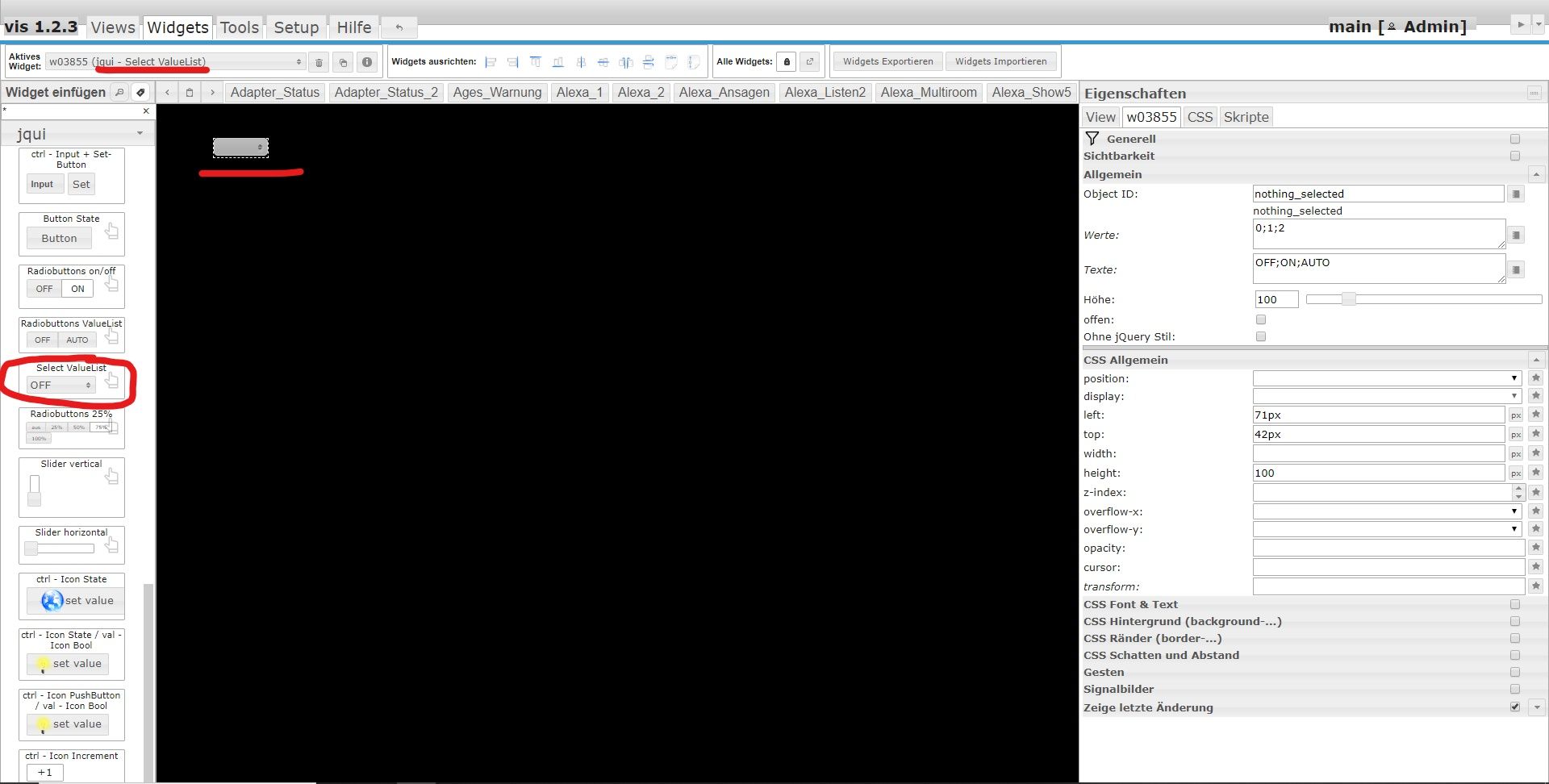Uncheck the Zeige letzte Änderung checkbox

pyautogui.click(x=1515, y=707)
